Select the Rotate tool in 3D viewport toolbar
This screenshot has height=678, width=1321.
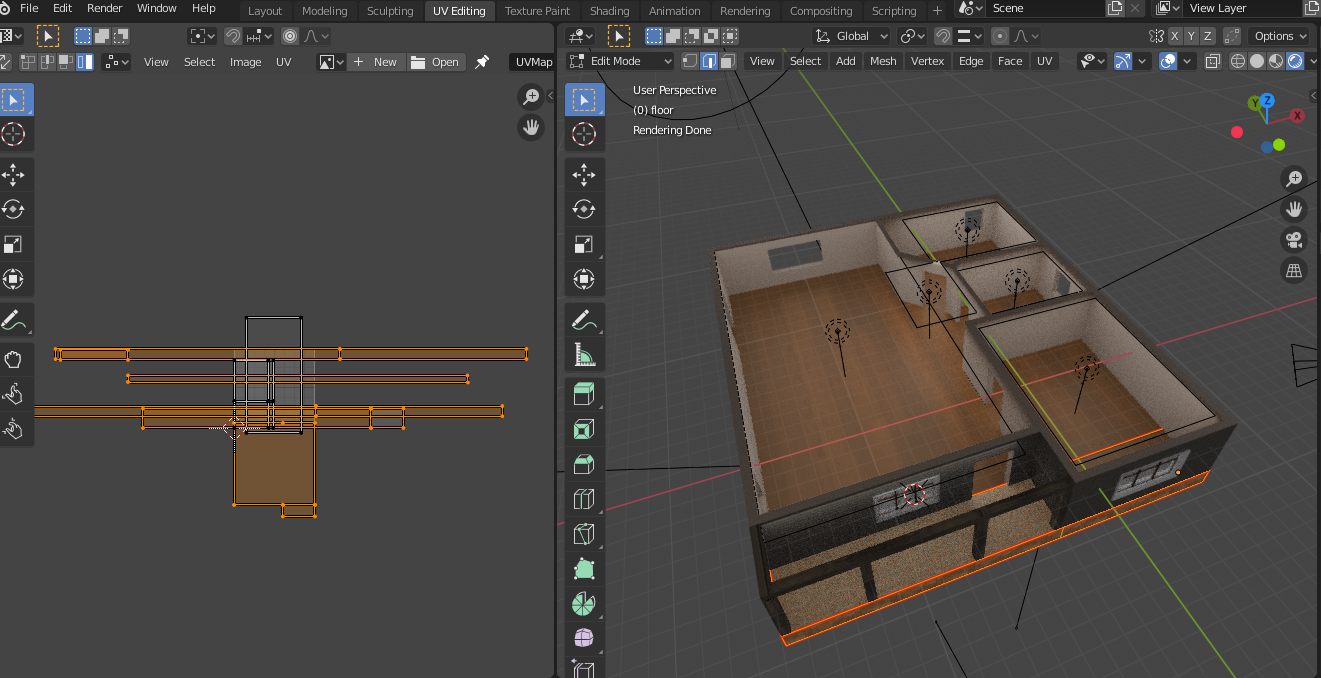tap(584, 209)
